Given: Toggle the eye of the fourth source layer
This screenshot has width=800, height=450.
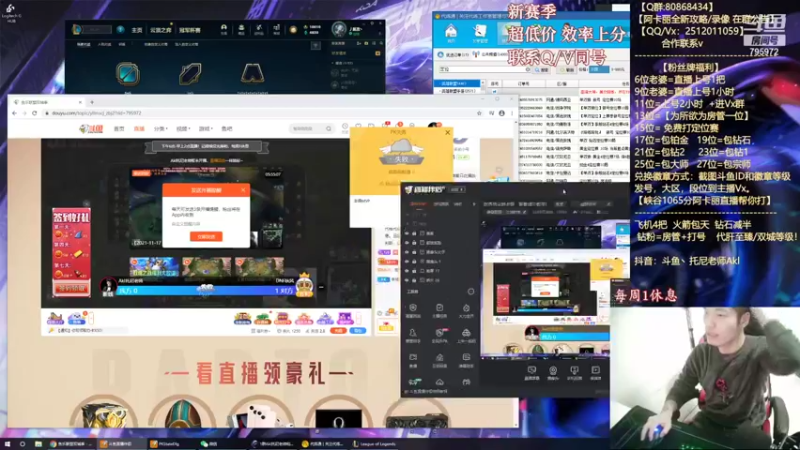Looking at the screenshot, I should point(407,261).
